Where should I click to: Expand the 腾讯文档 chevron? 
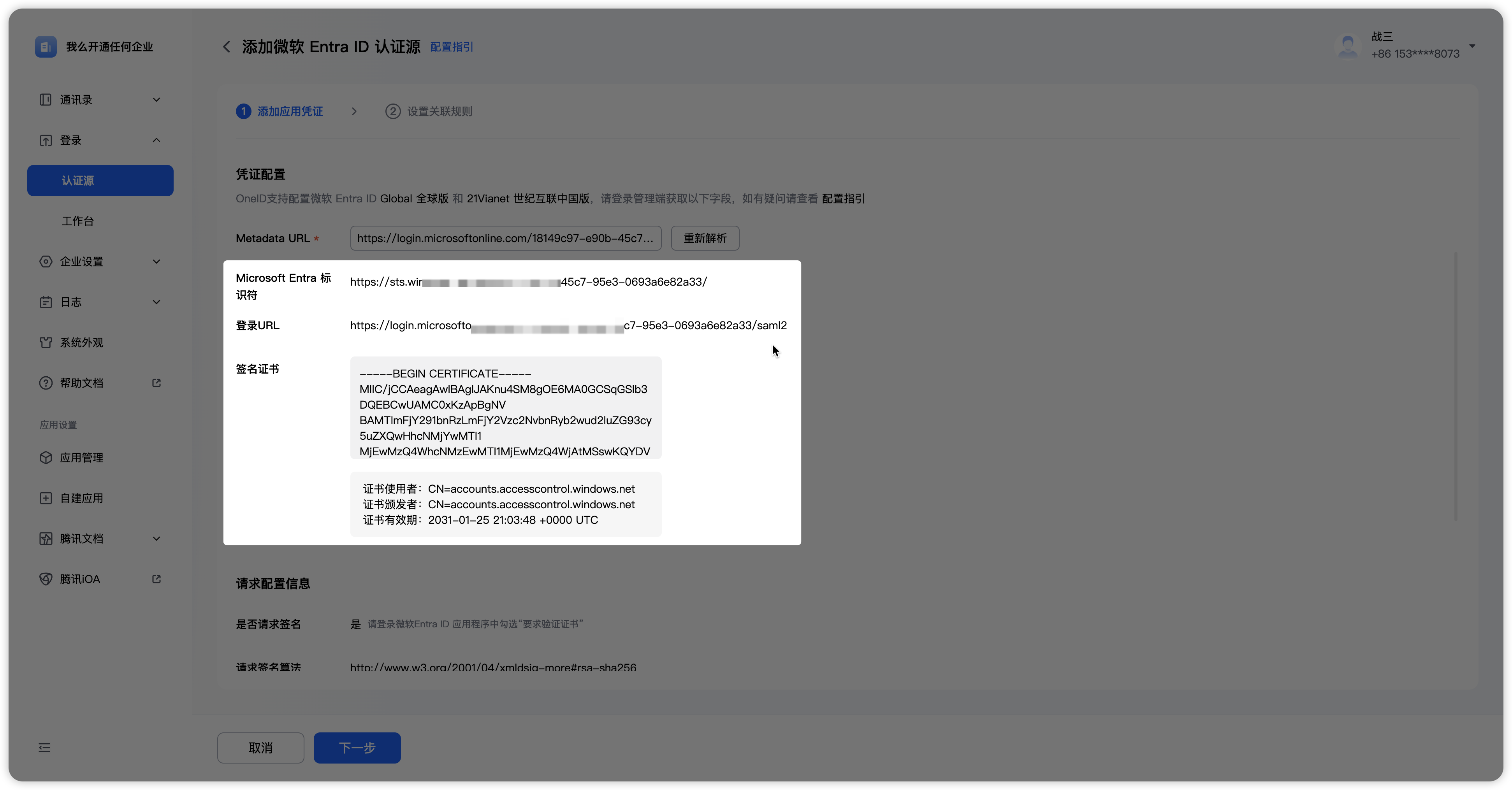click(x=156, y=539)
